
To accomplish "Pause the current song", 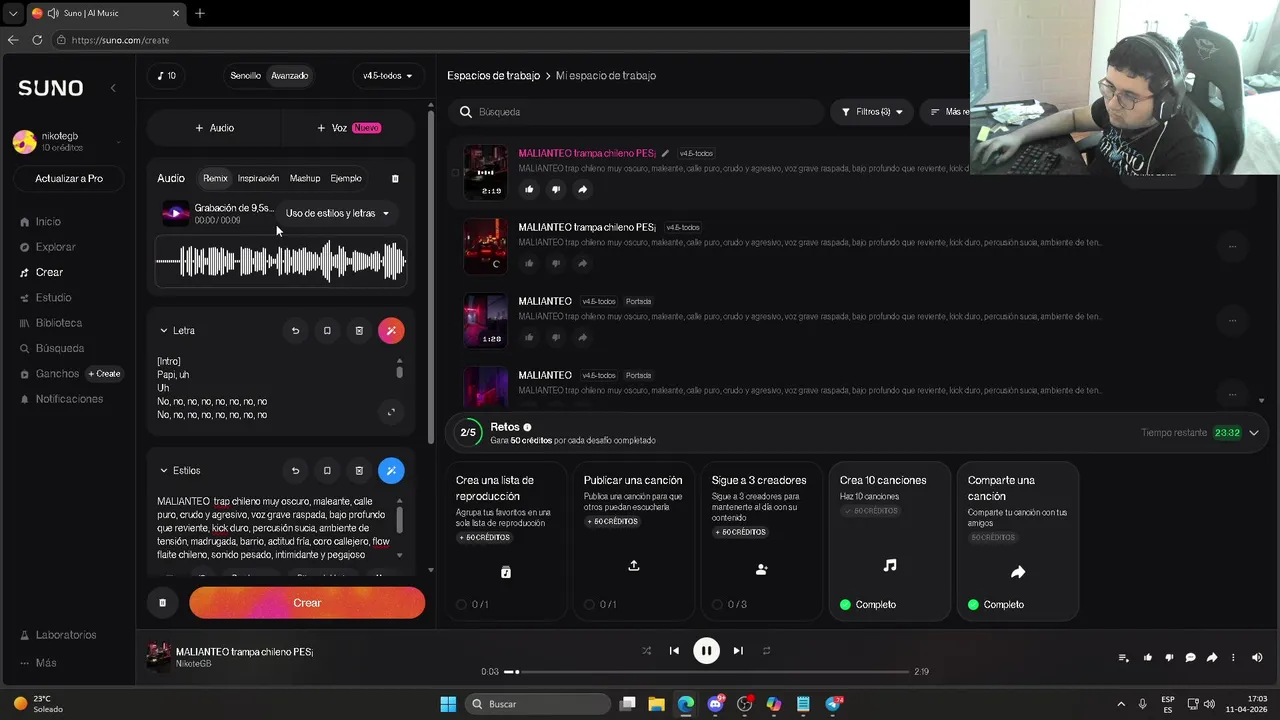I will (706, 651).
